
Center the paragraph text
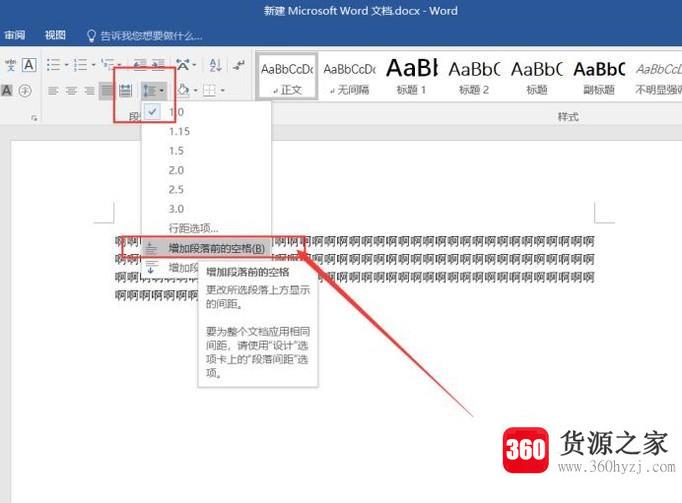[71, 91]
